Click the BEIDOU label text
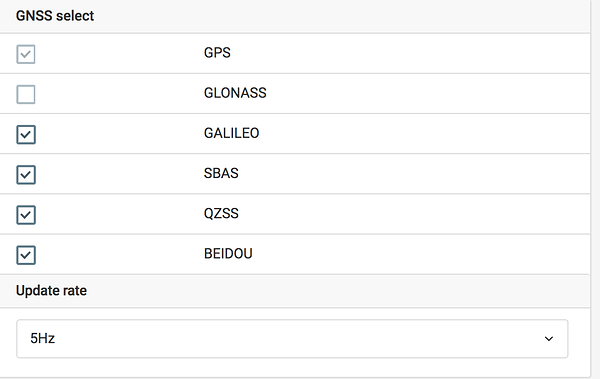Image resolution: width=600 pixels, height=379 pixels. coord(228,253)
